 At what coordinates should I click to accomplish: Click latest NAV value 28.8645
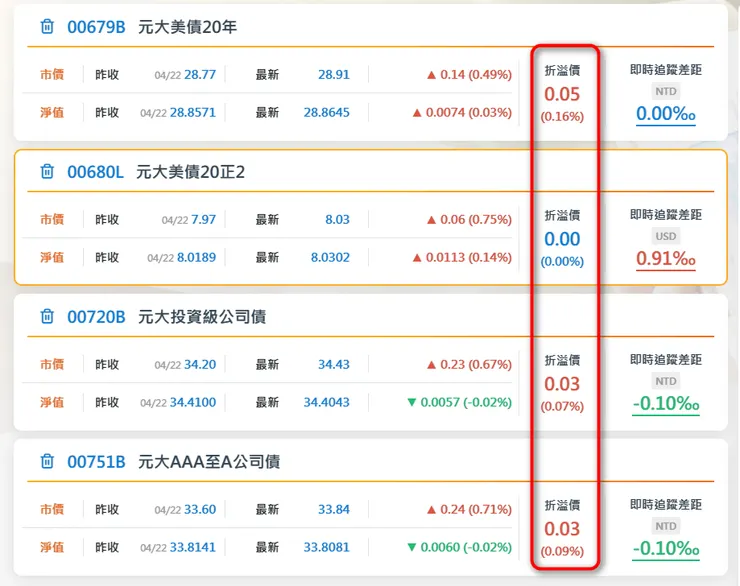point(327,112)
